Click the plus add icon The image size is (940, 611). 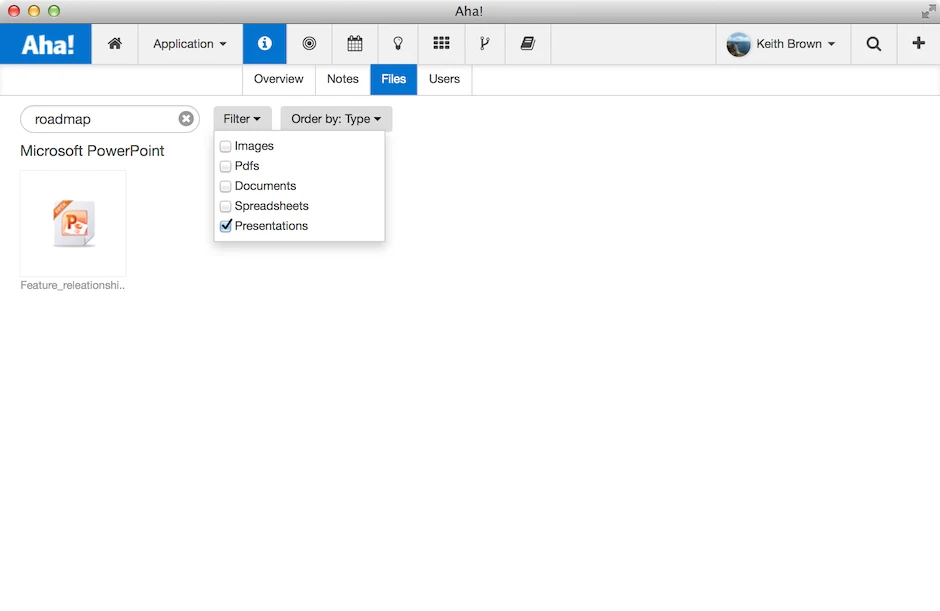pyautogui.click(x=918, y=43)
